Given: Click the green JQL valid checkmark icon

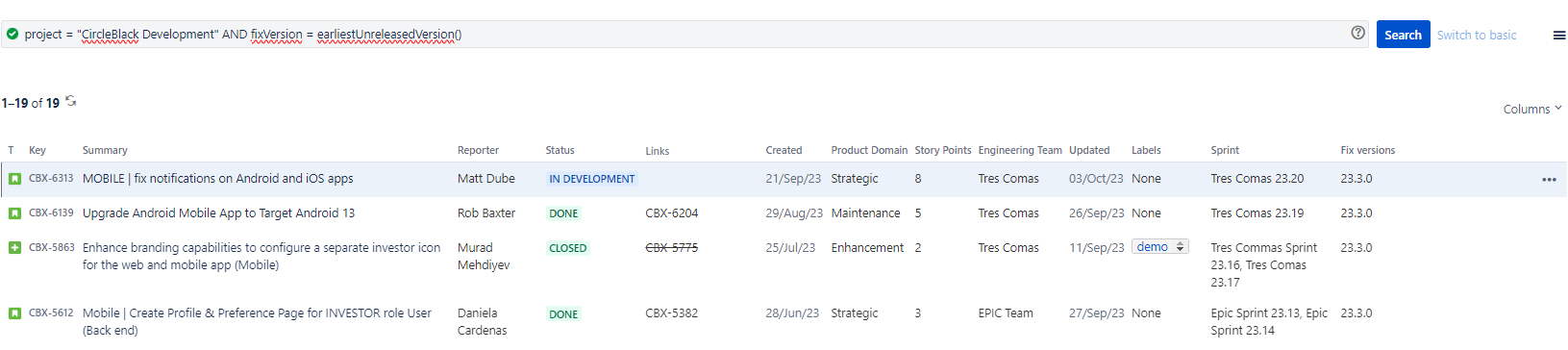Looking at the screenshot, I should (x=12, y=34).
